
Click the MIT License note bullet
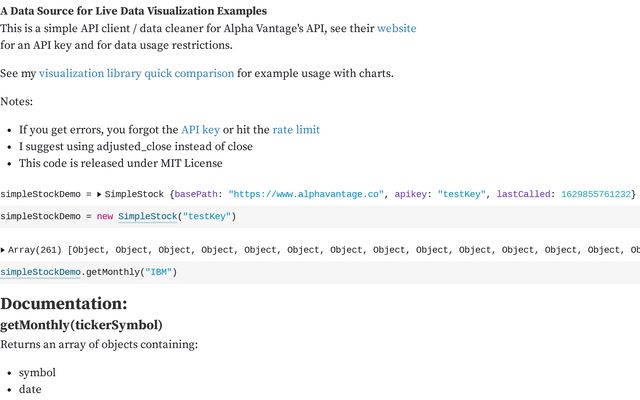(120, 163)
